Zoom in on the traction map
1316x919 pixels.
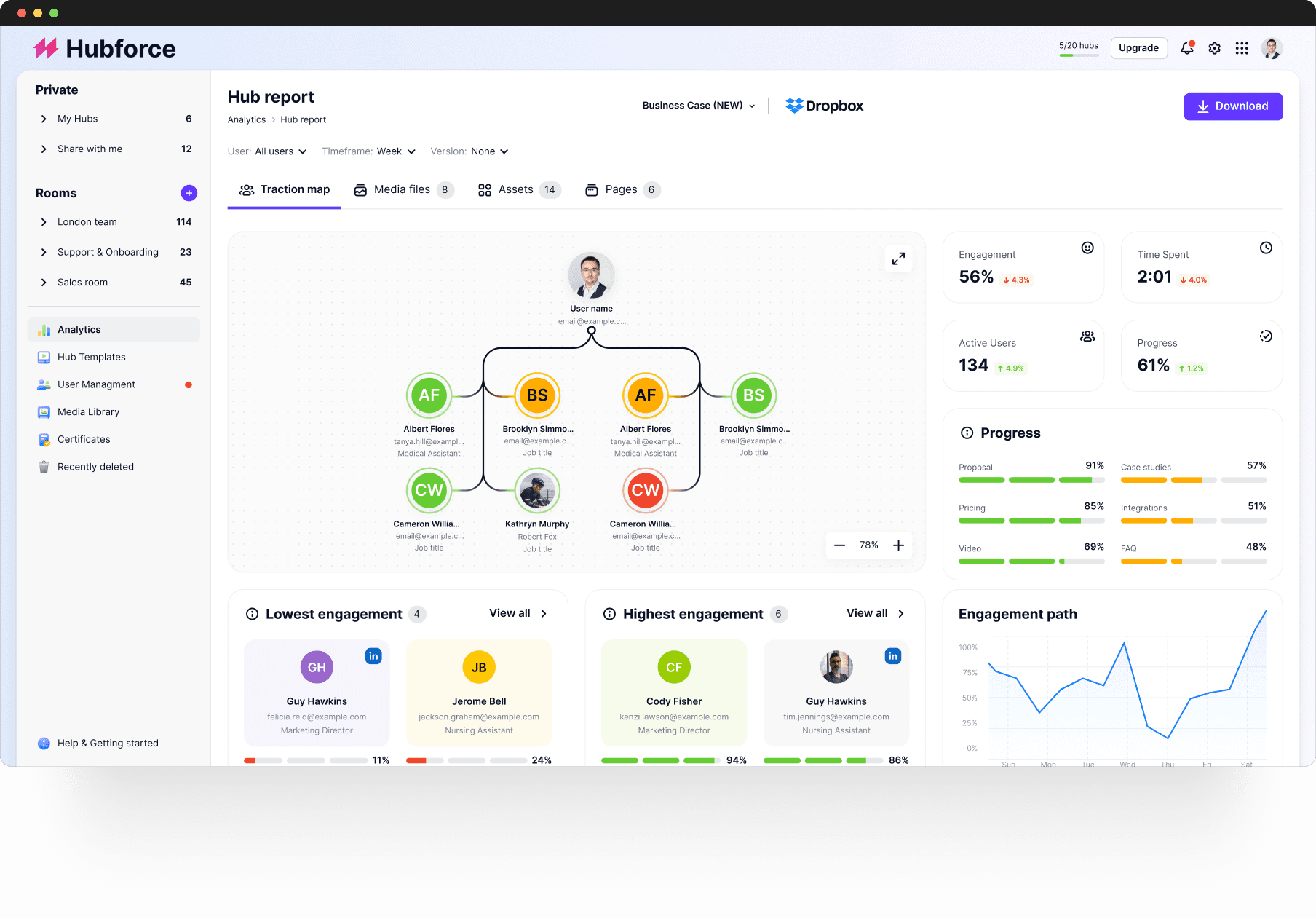898,545
